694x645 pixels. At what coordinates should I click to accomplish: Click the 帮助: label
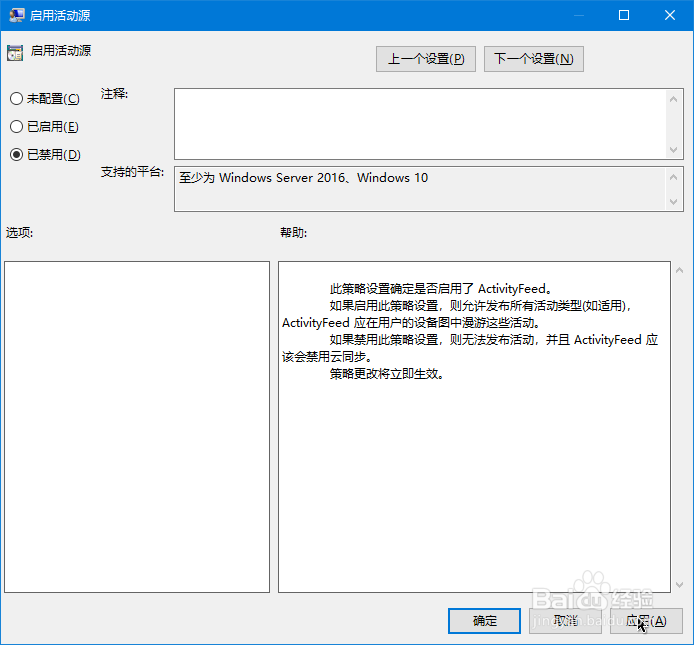[293, 232]
